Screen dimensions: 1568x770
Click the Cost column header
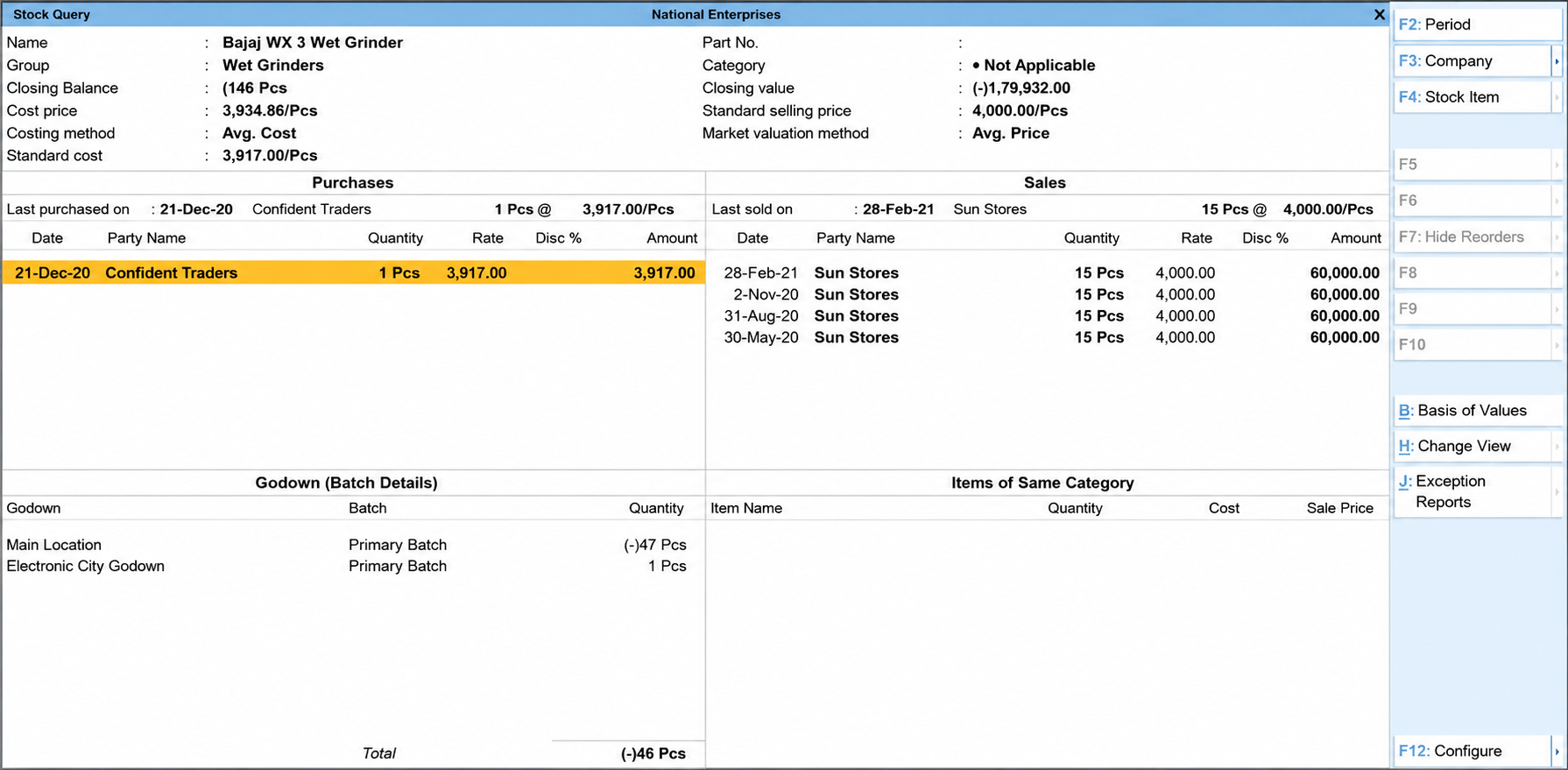pyautogui.click(x=1224, y=508)
